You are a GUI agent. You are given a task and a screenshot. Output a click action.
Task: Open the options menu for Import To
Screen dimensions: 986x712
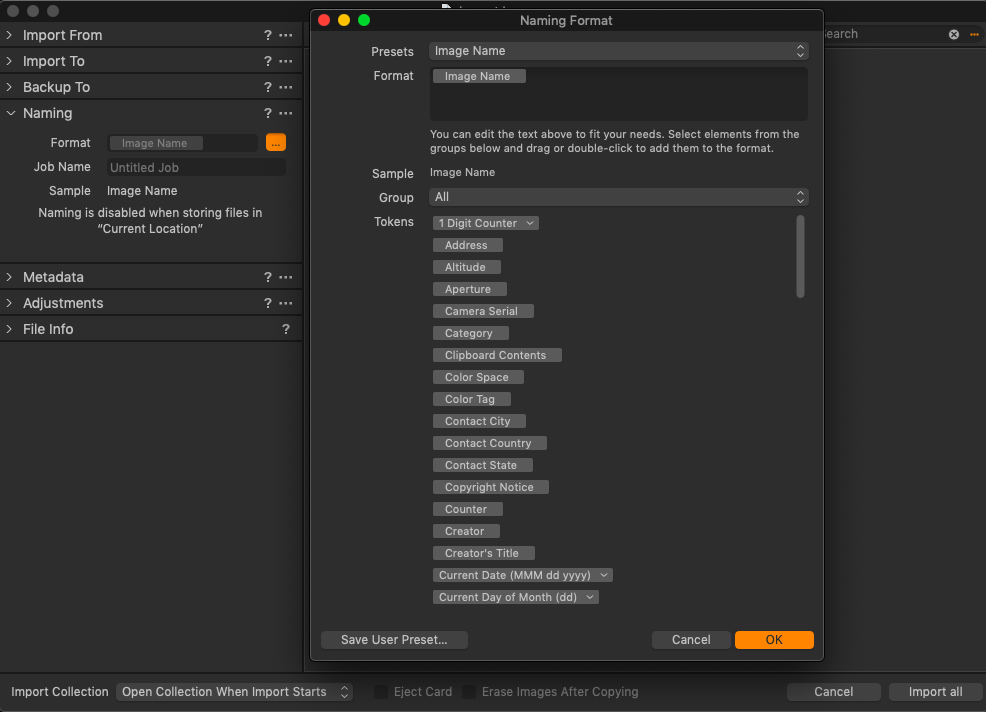tap(286, 61)
